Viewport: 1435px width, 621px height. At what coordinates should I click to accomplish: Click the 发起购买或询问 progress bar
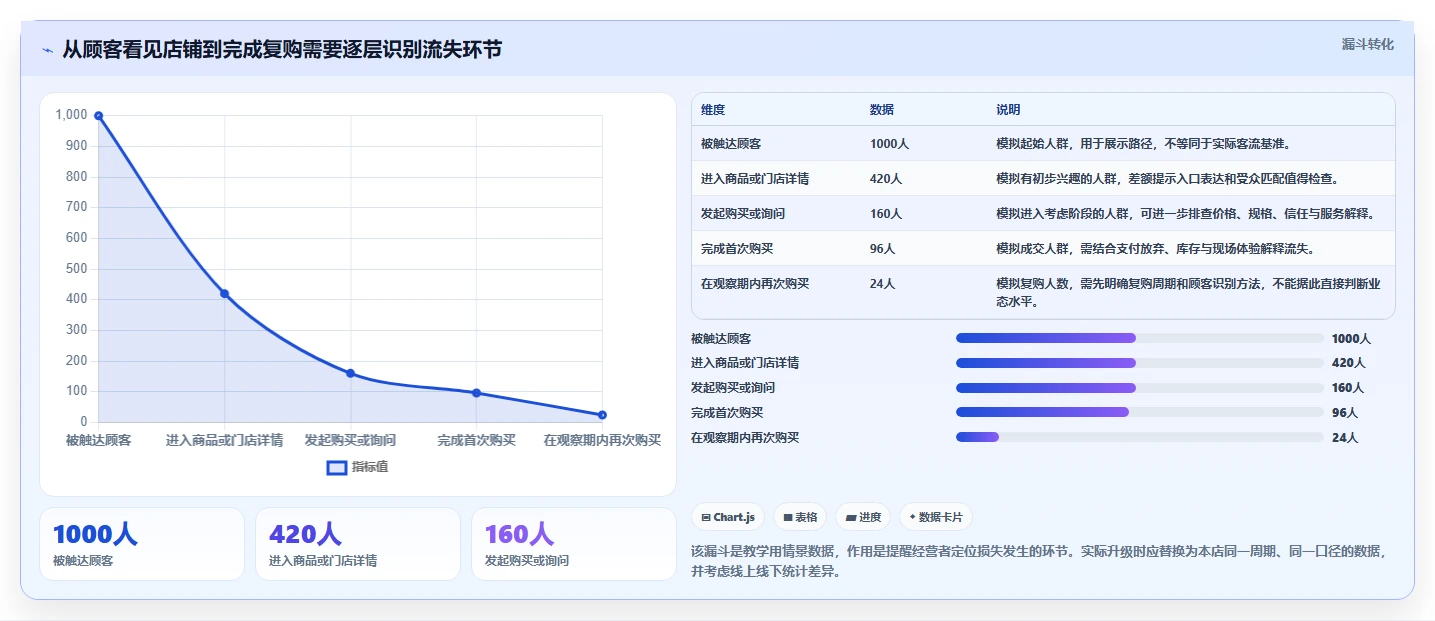pyautogui.click(x=1140, y=388)
